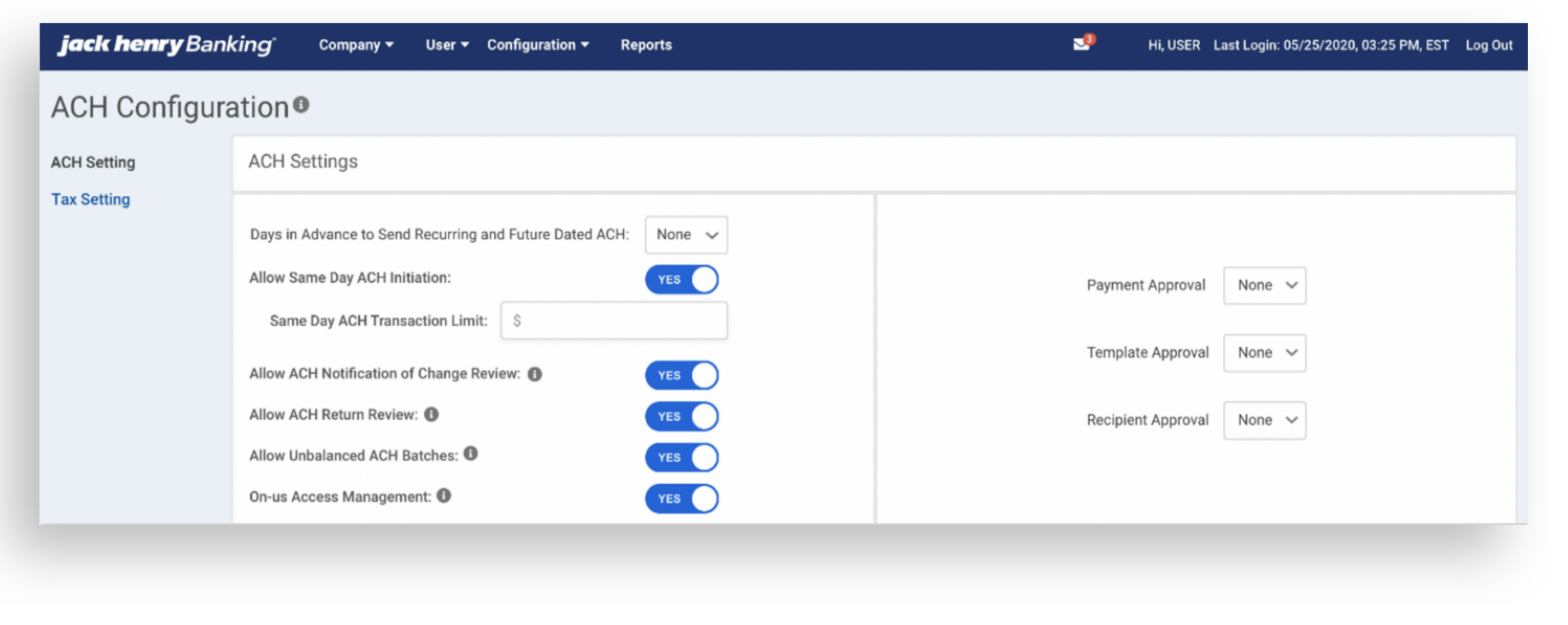The image size is (1568, 625).
Task: Click info icon next to On-us Access Management
Action: pyautogui.click(x=444, y=495)
